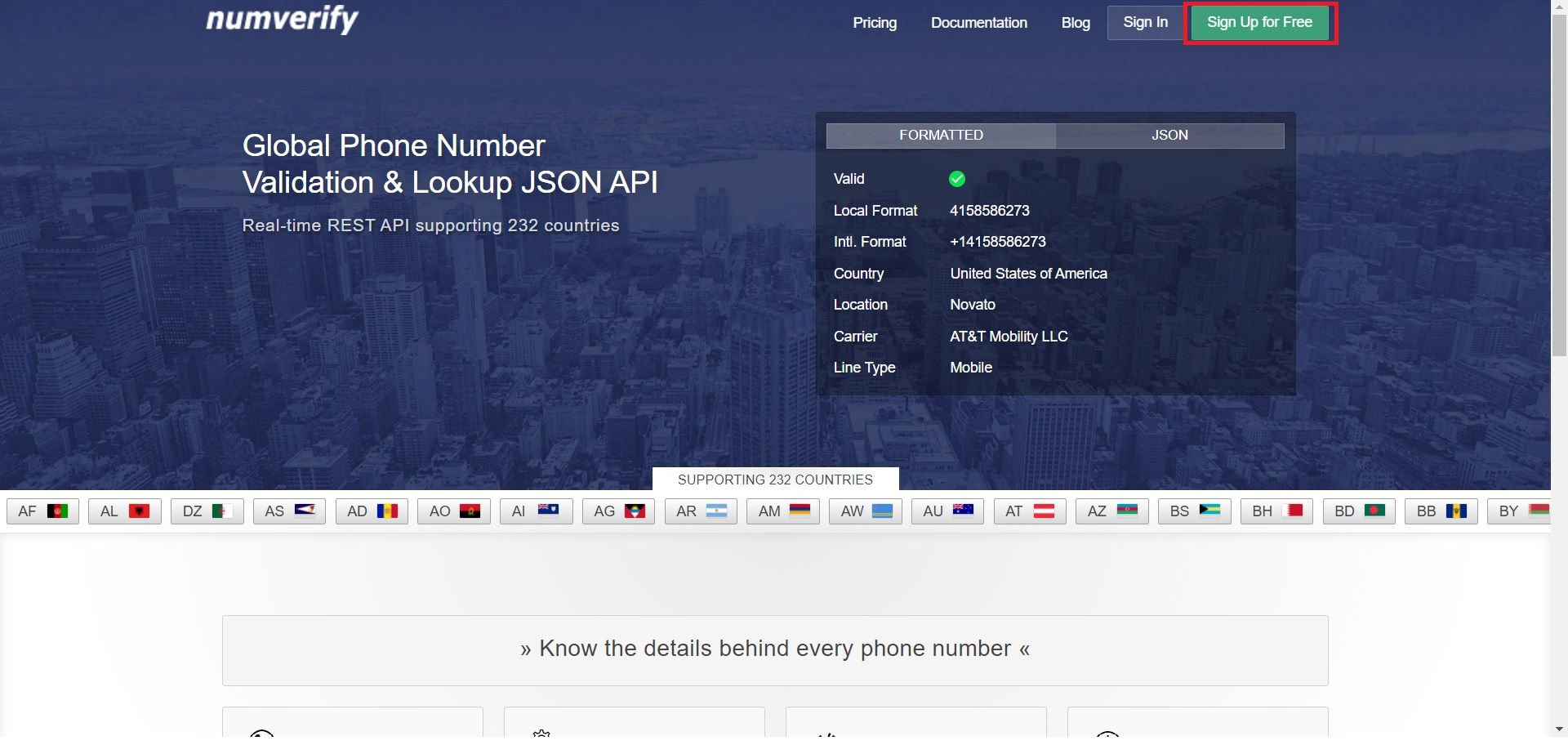Screen dimensions: 1568x745
Task: Click the Mobile line type value
Action: 971,368
